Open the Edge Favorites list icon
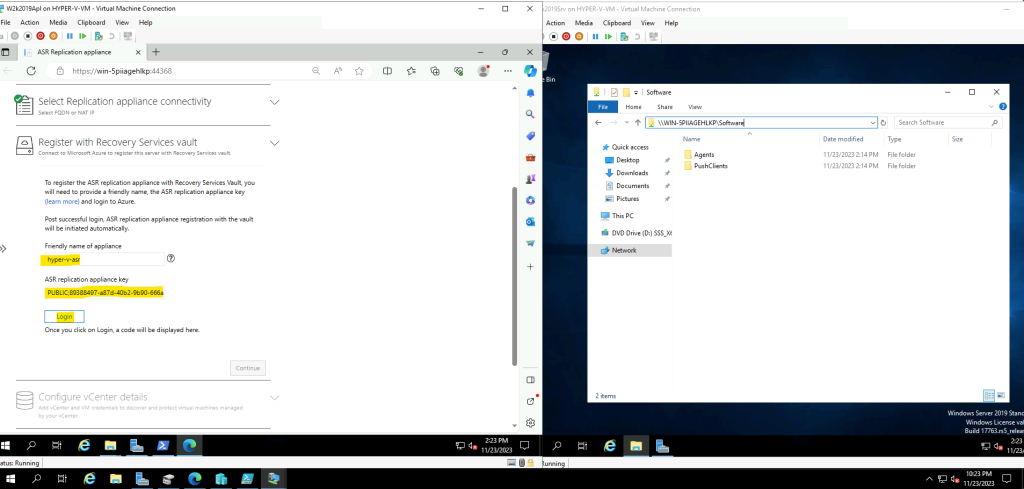Viewport: 1024px width, 489px height. (x=411, y=71)
